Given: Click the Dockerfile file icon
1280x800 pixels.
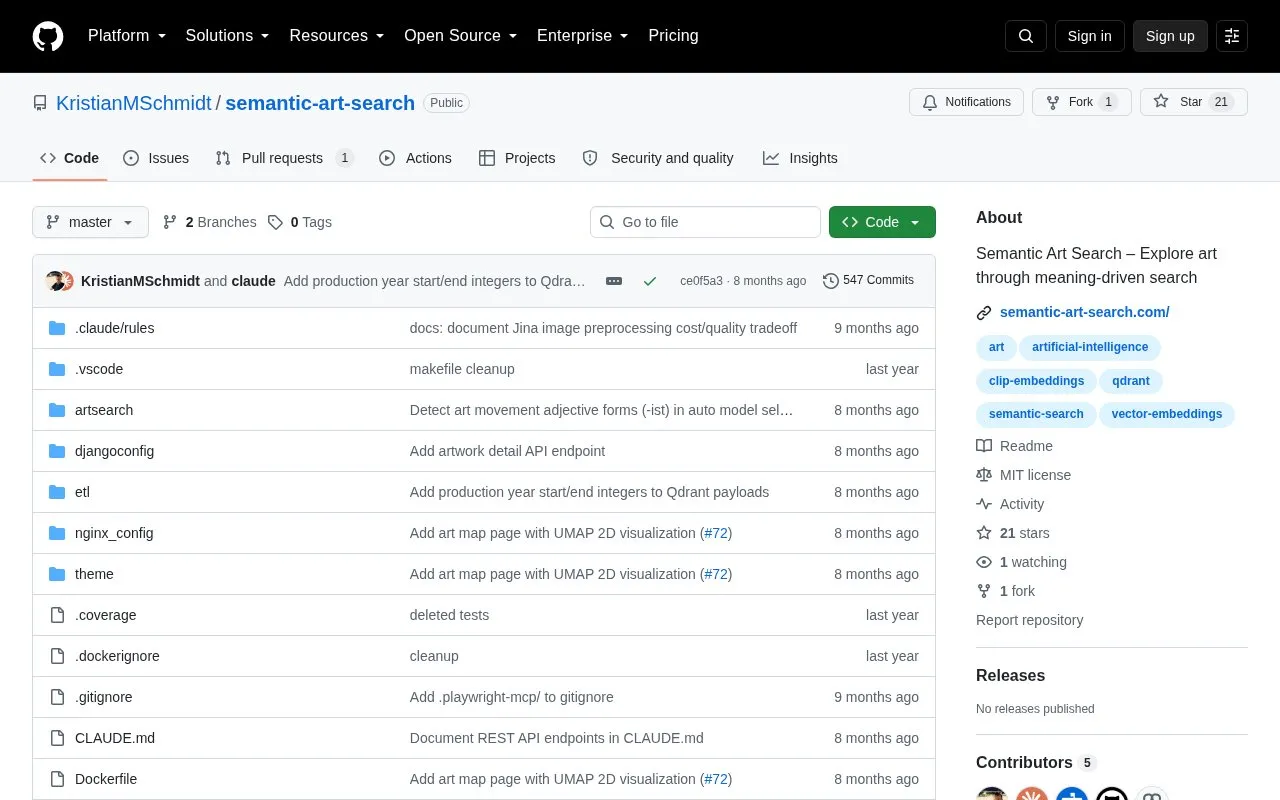Looking at the screenshot, I should coord(57,779).
